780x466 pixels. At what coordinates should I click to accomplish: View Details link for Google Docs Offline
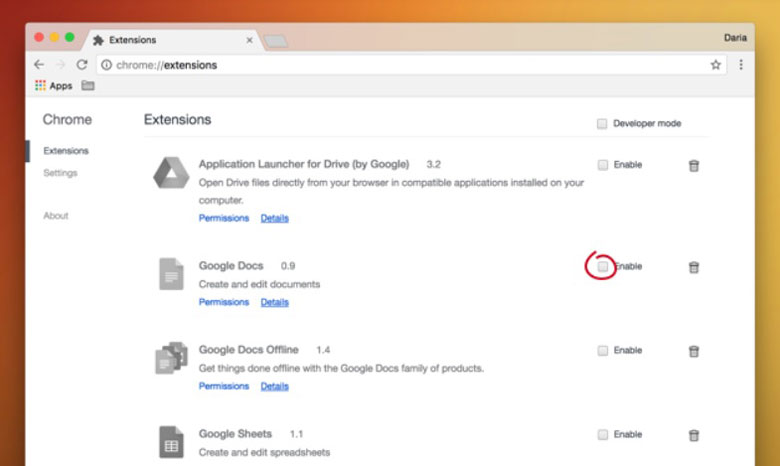tap(275, 386)
